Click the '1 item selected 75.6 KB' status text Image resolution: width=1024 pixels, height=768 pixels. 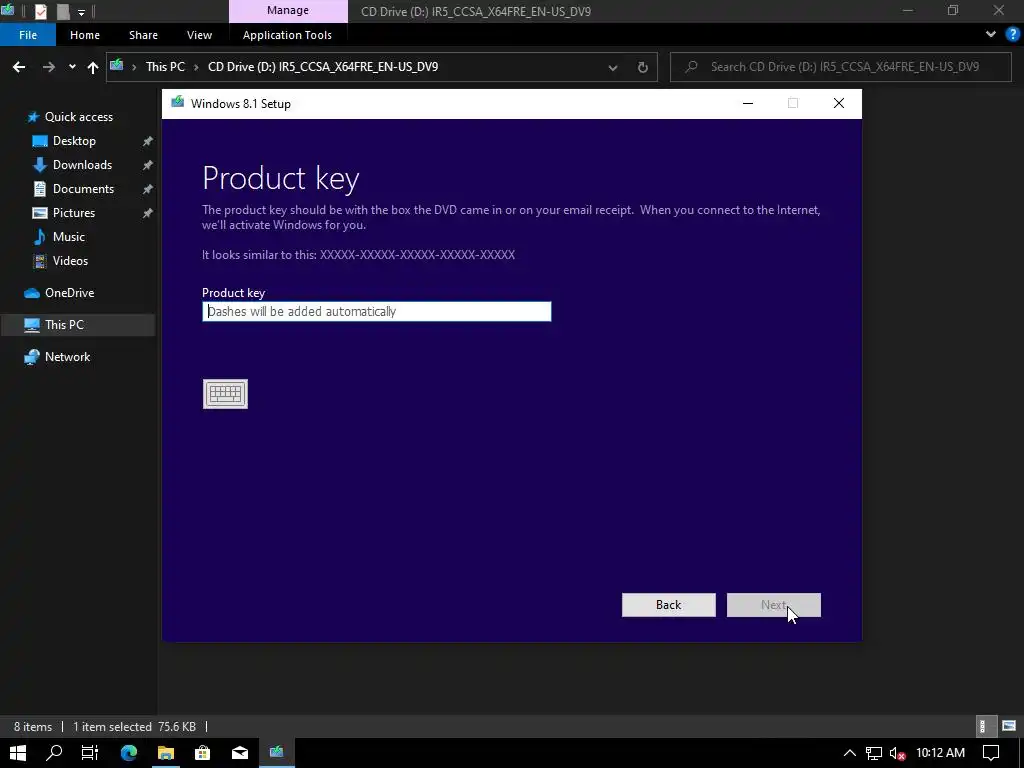tap(135, 726)
